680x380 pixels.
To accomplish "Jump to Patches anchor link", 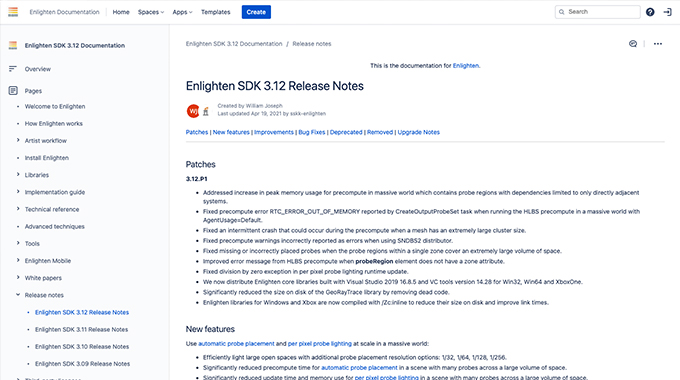I will (197, 132).
